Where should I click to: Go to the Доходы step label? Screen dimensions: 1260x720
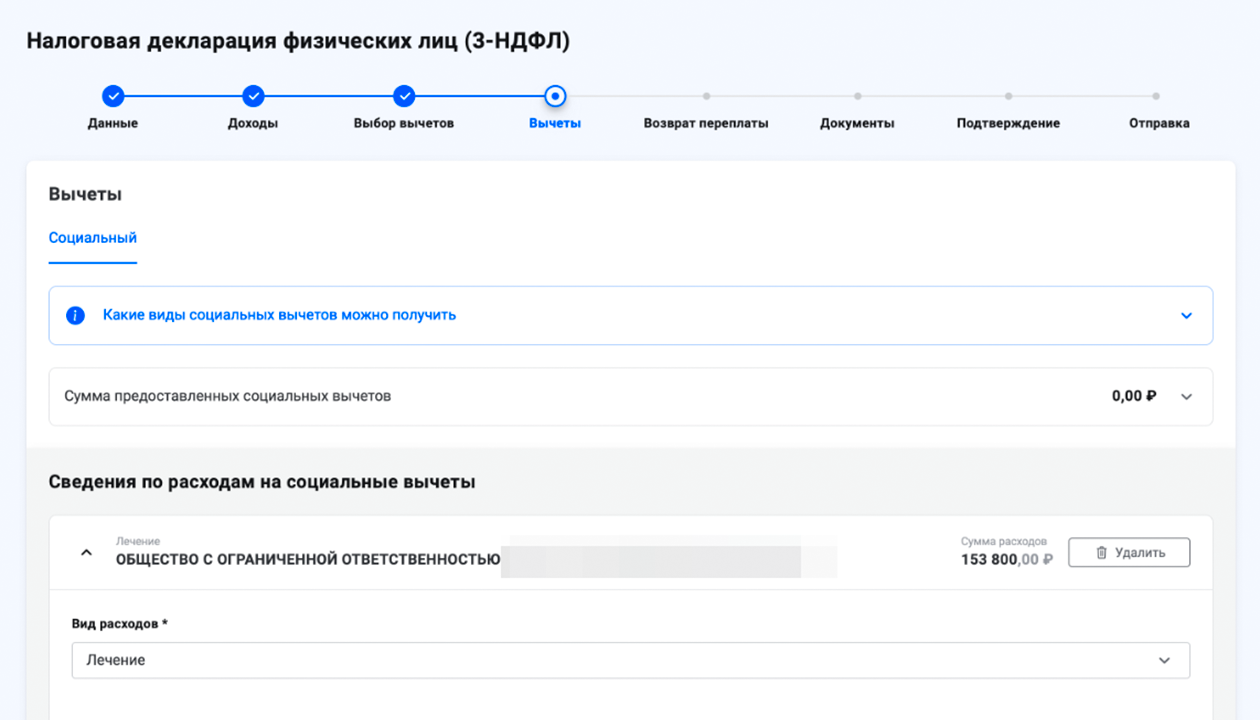point(253,124)
